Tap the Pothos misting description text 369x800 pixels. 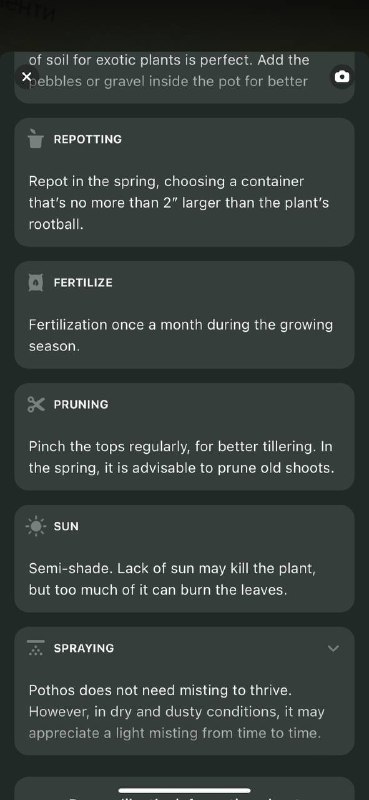(x=177, y=712)
